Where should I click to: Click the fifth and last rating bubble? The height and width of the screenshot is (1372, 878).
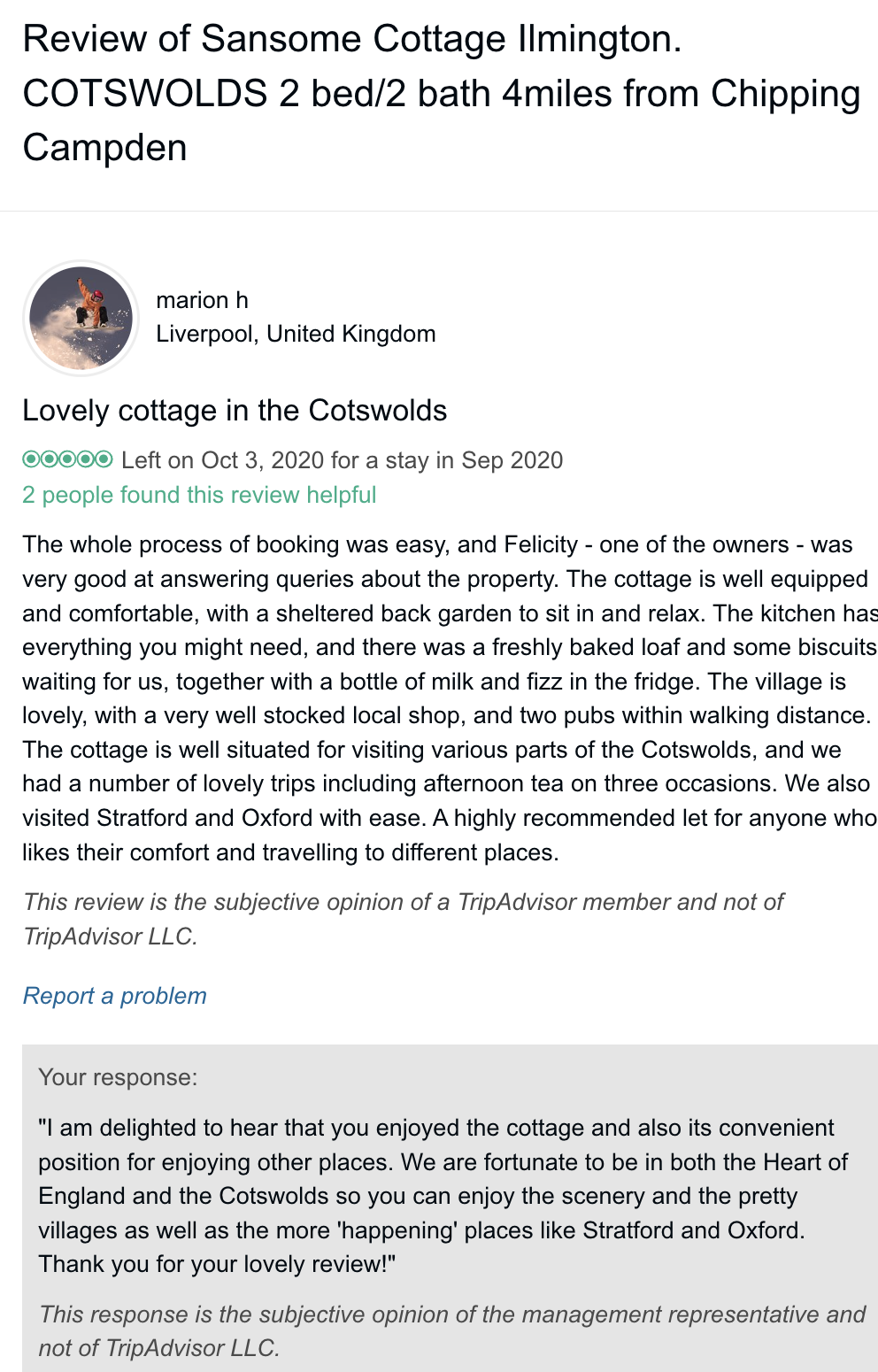(x=104, y=459)
